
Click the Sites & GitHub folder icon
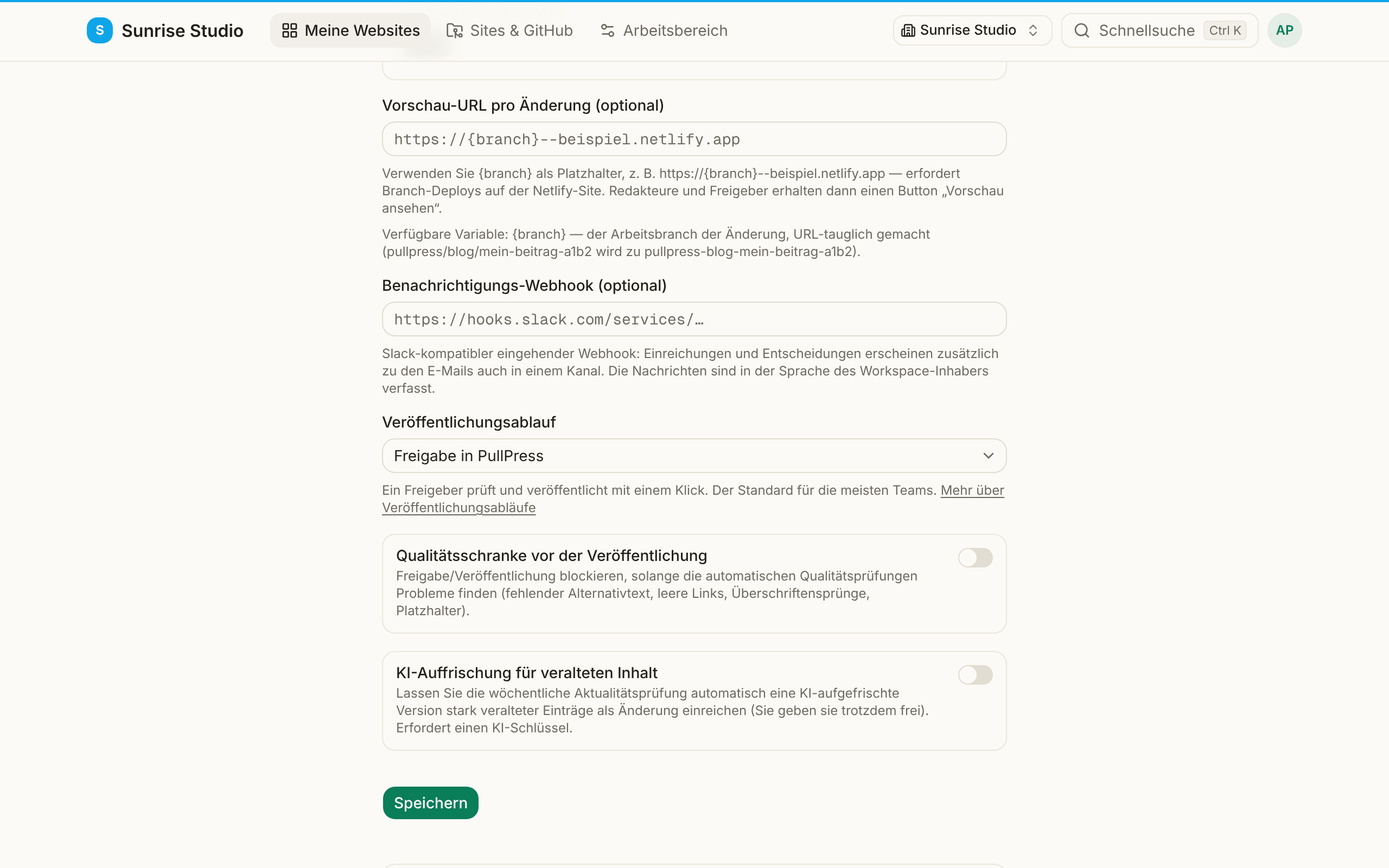[x=455, y=30]
